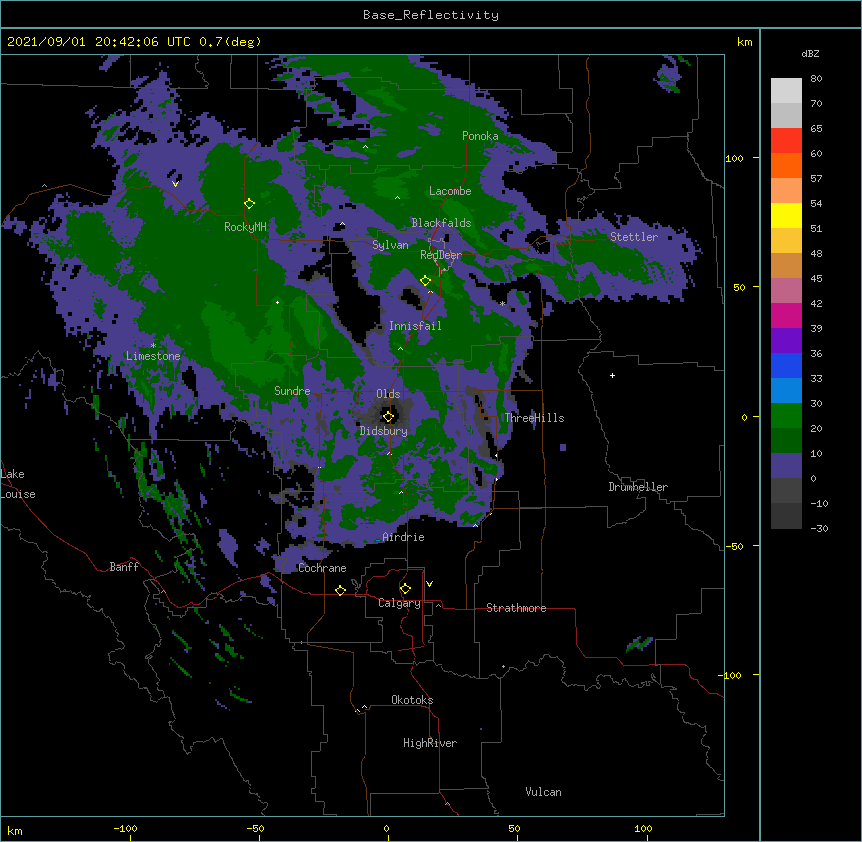
Task: Click the legend value -30
Action: [x=819, y=529]
